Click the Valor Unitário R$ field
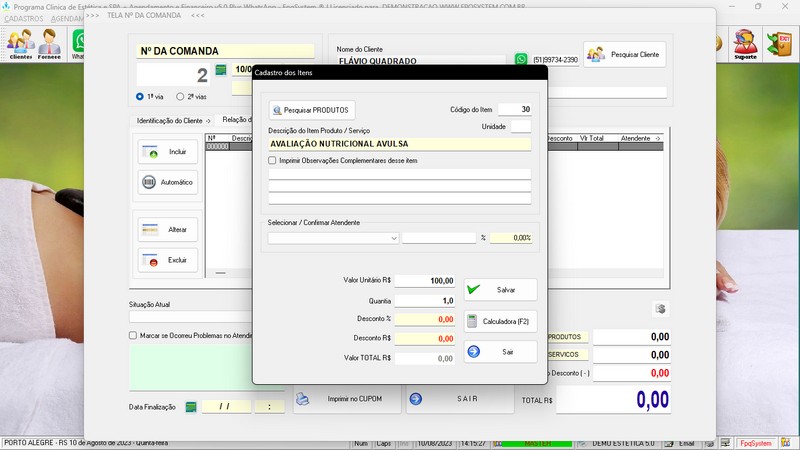 click(x=424, y=281)
